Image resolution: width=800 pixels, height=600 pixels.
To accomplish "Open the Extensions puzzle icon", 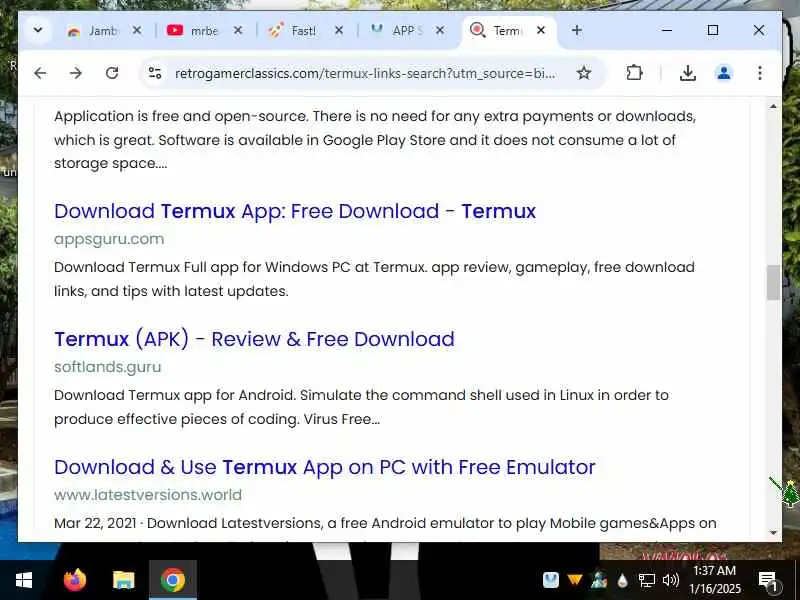I will point(634,73).
